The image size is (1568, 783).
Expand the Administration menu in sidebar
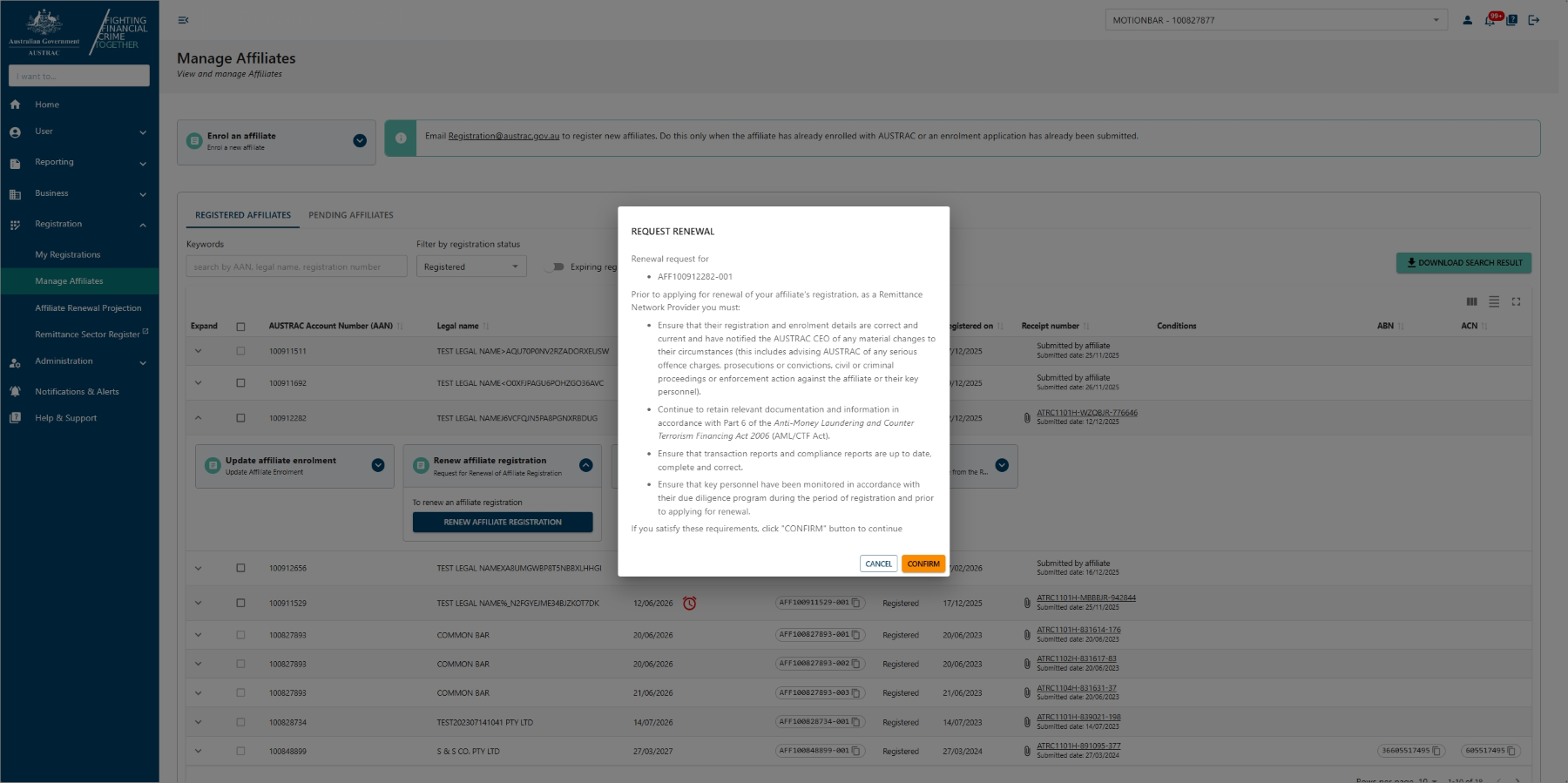[x=79, y=361]
